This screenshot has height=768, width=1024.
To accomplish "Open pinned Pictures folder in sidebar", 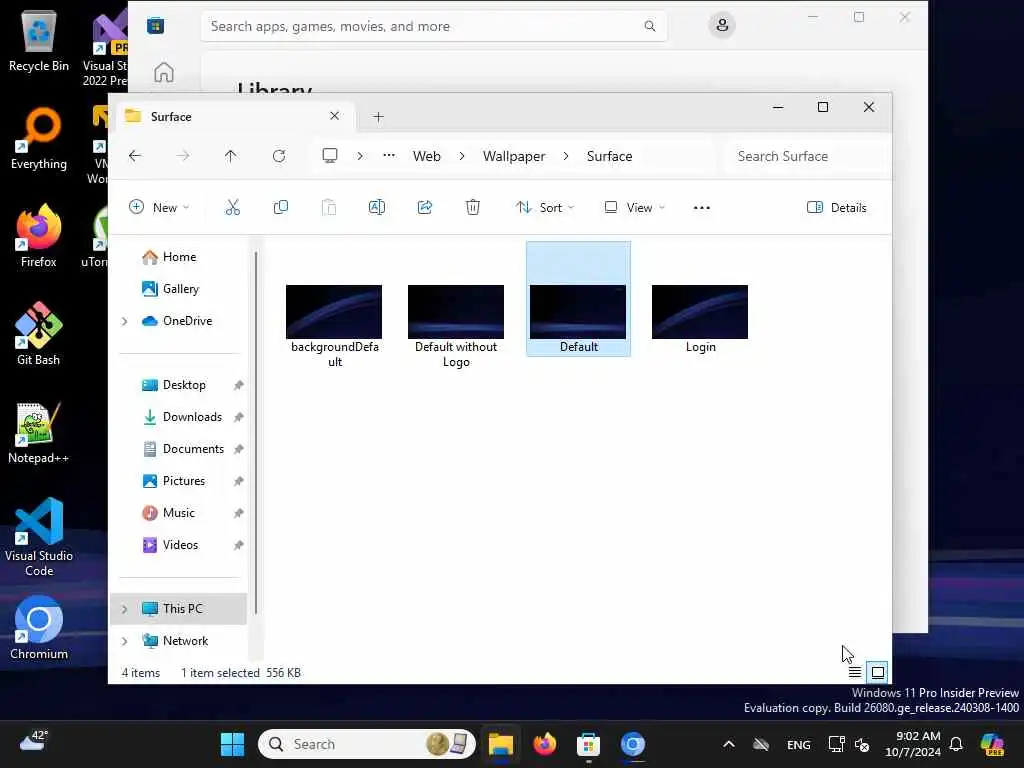I will coord(184,481).
